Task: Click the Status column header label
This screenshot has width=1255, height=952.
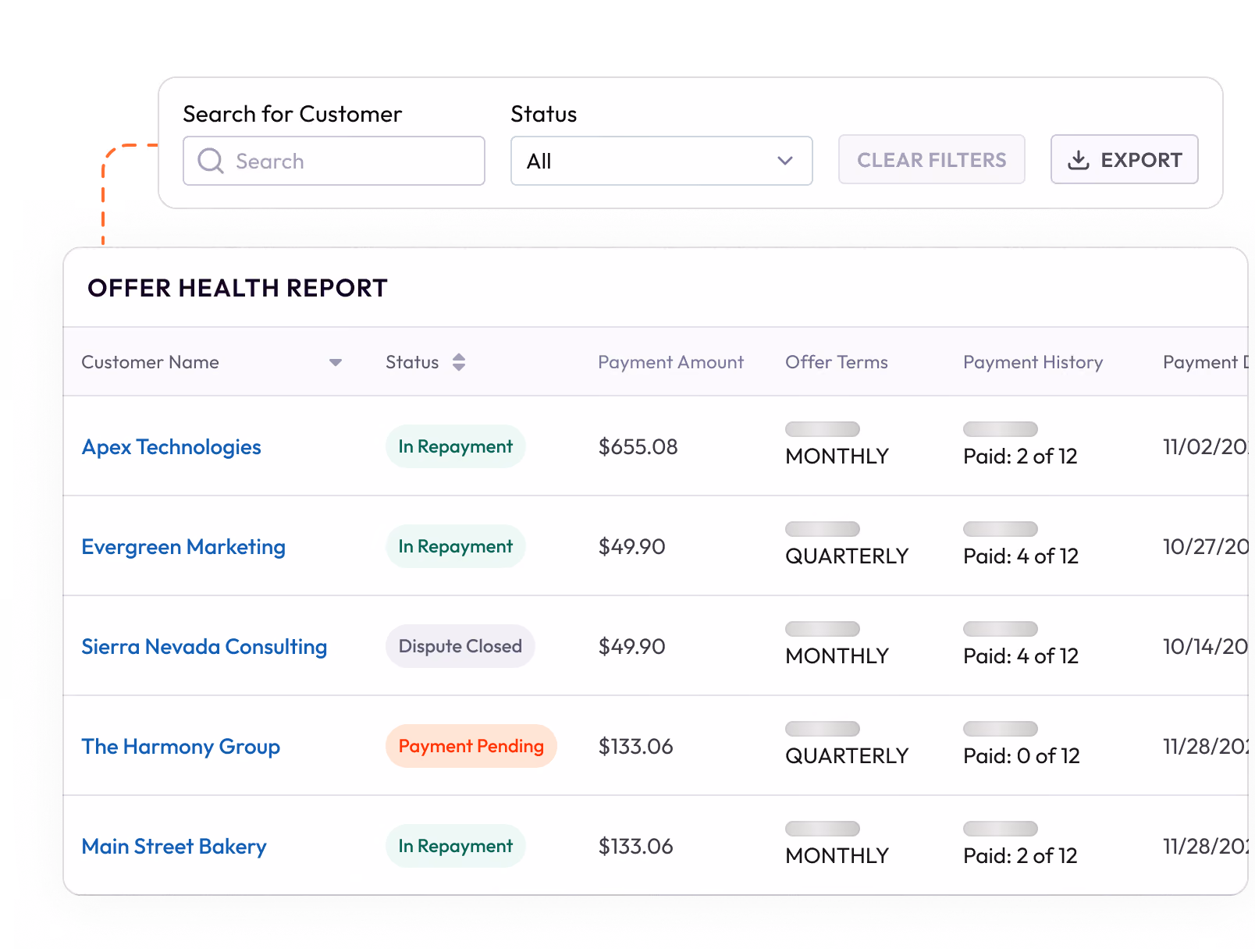Action: click(x=412, y=362)
